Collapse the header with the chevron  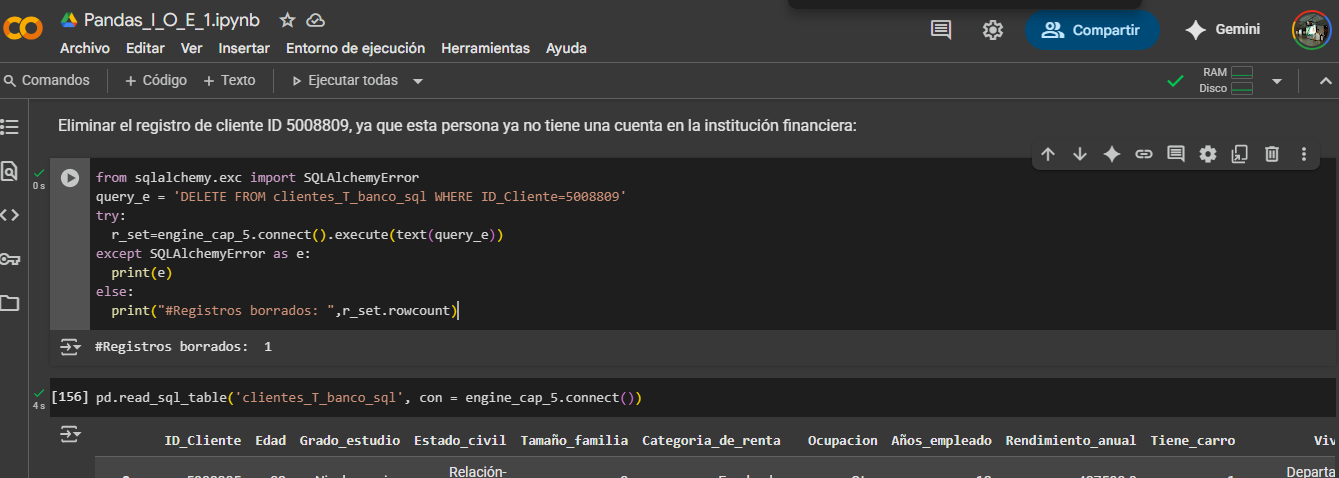click(1325, 81)
